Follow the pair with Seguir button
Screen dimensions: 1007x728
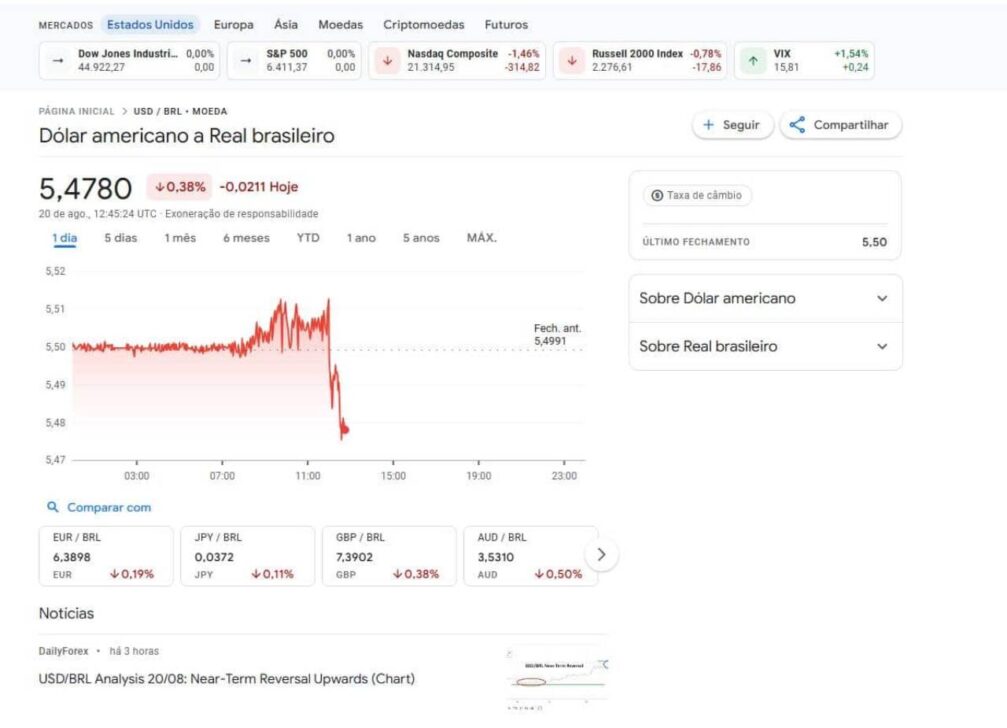pos(732,125)
